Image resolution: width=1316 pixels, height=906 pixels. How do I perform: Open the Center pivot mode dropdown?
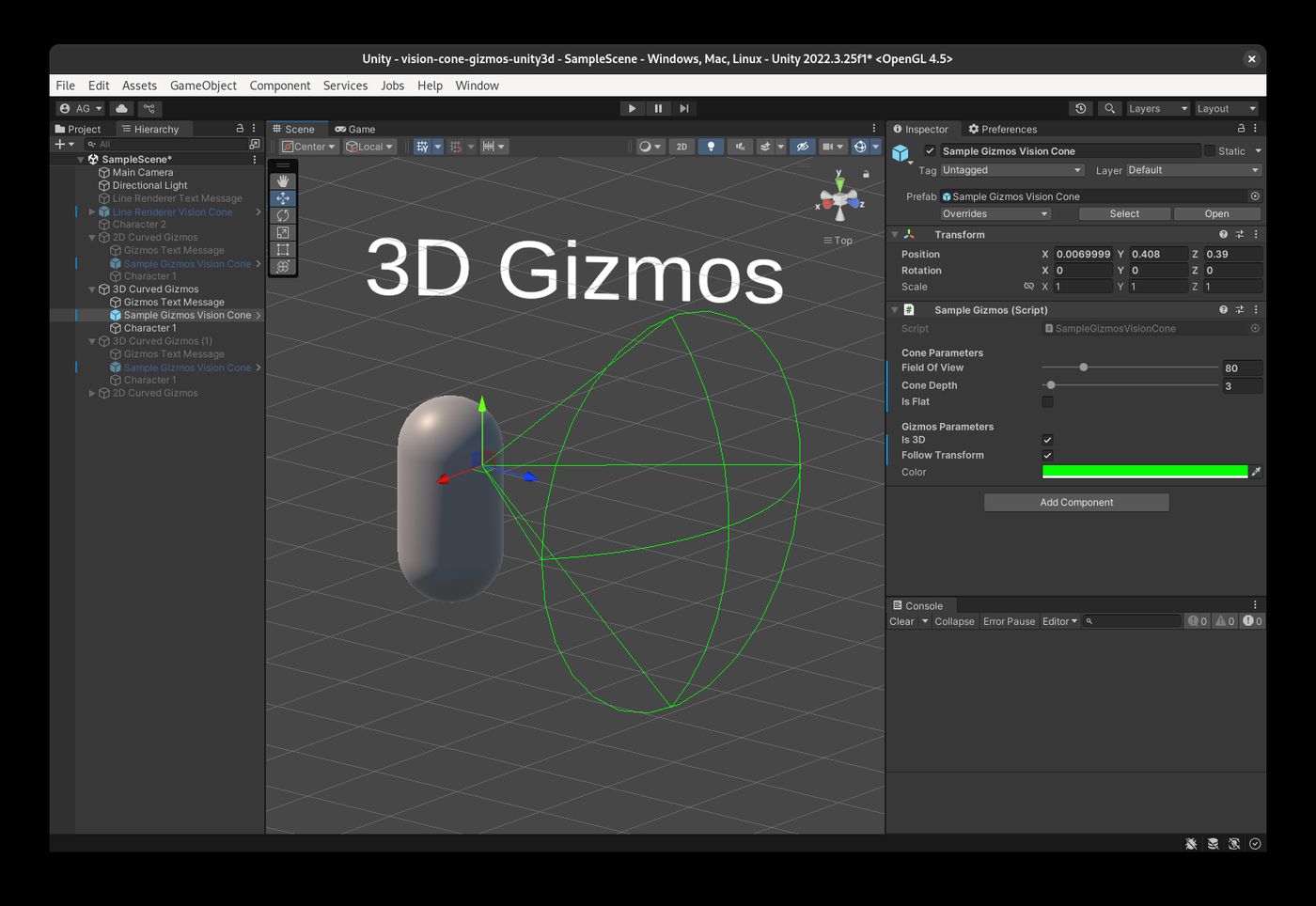[x=309, y=147]
